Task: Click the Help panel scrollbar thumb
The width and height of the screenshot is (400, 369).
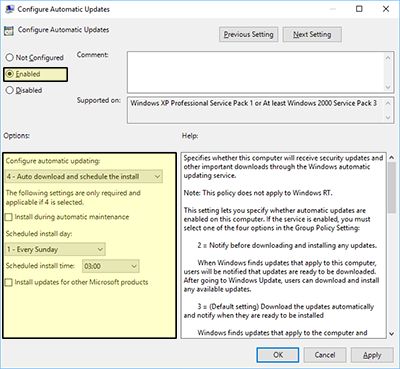Action: pos(392,188)
